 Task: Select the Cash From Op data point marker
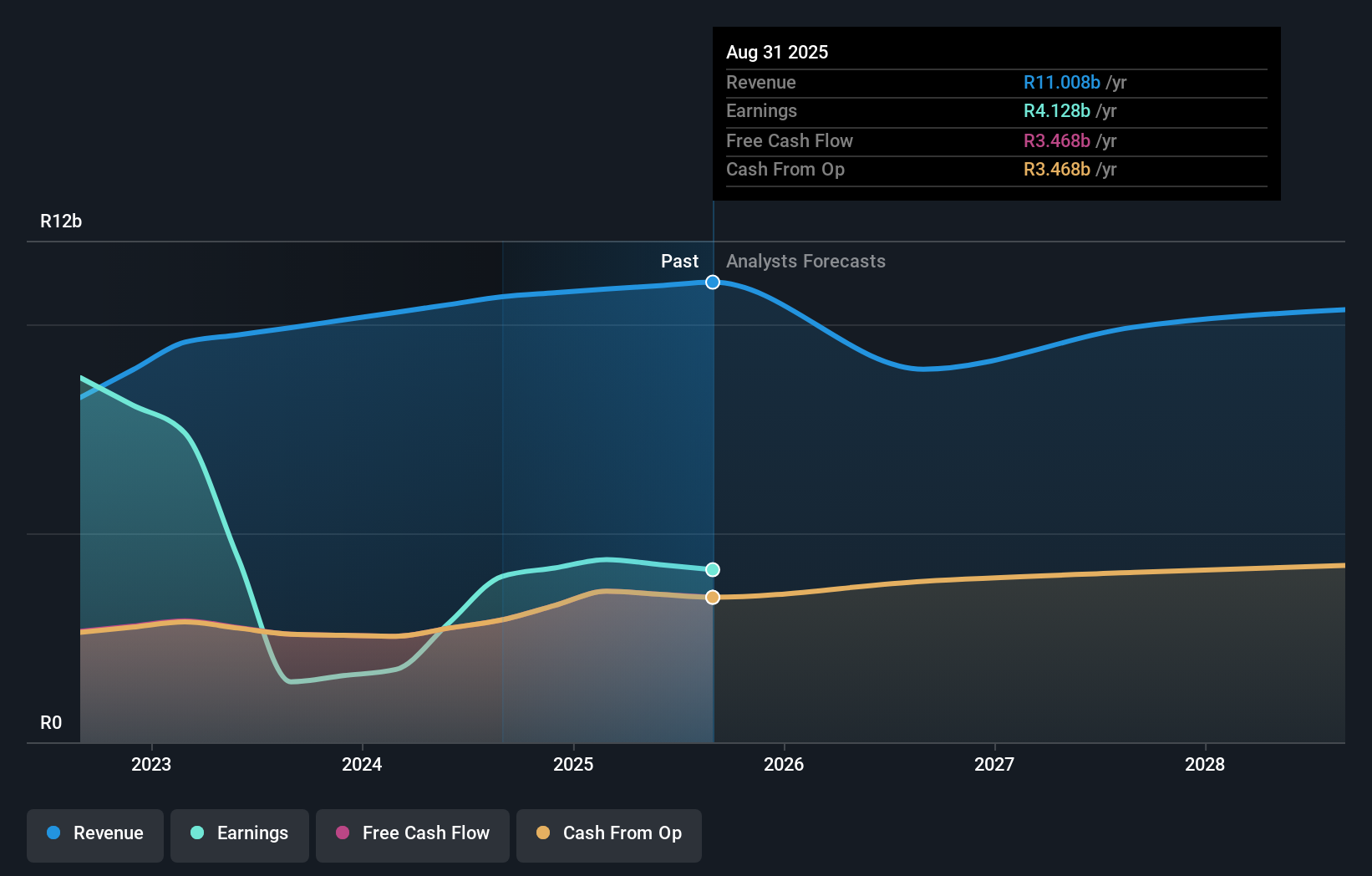712,597
